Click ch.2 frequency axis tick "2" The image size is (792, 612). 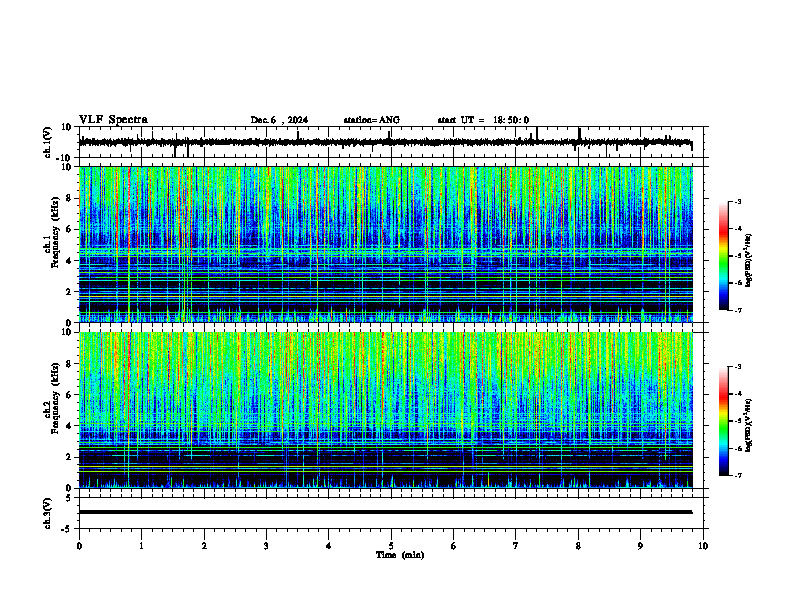tap(69, 457)
